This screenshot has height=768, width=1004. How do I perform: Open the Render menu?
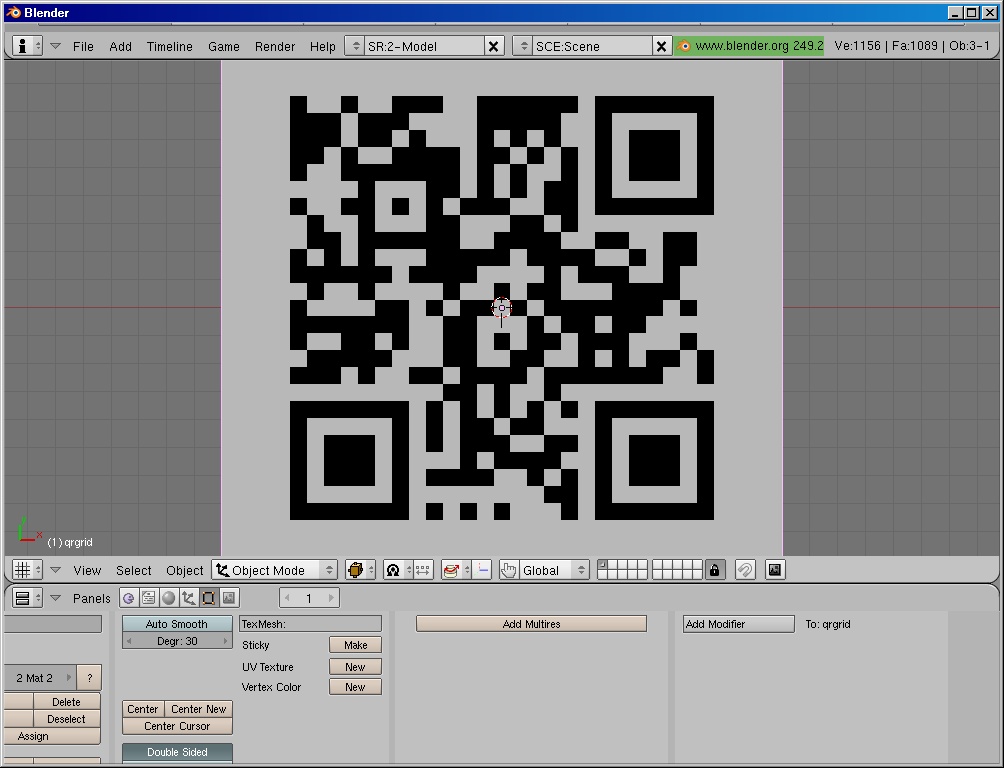coord(275,46)
